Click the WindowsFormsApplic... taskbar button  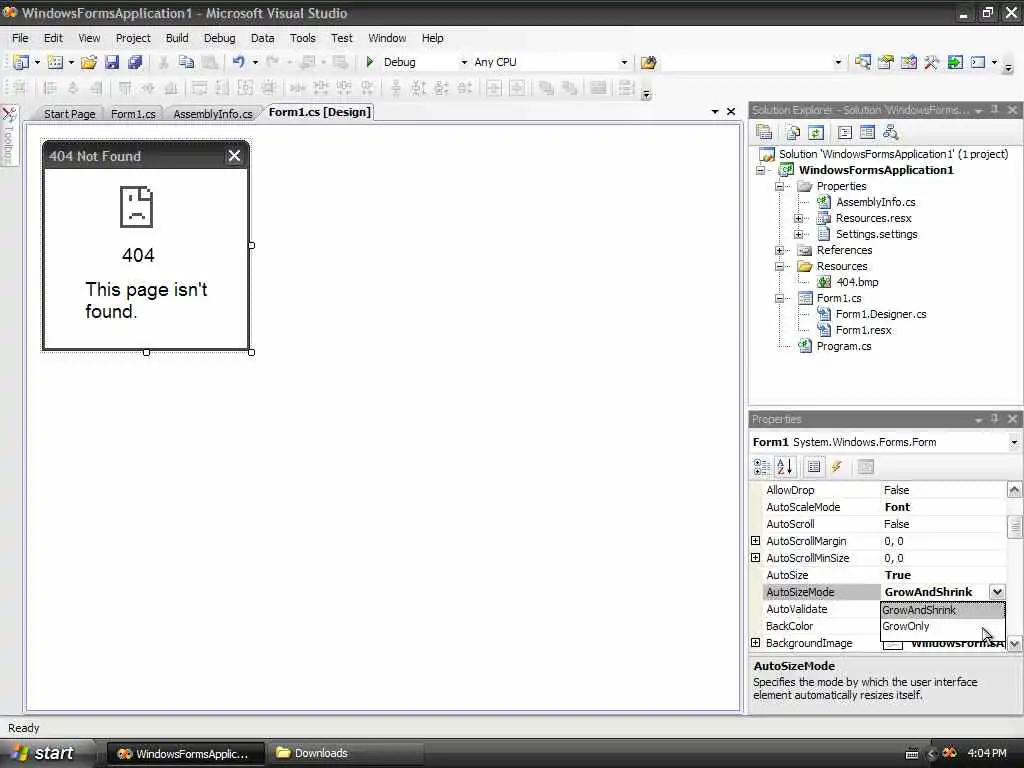pyautogui.click(x=185, y=753)
